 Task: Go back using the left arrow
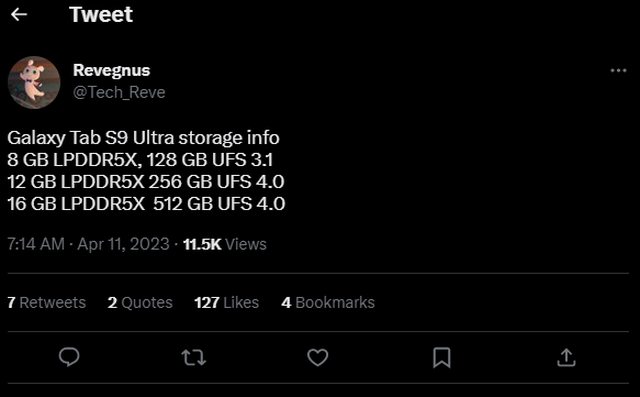pos(19,15)
